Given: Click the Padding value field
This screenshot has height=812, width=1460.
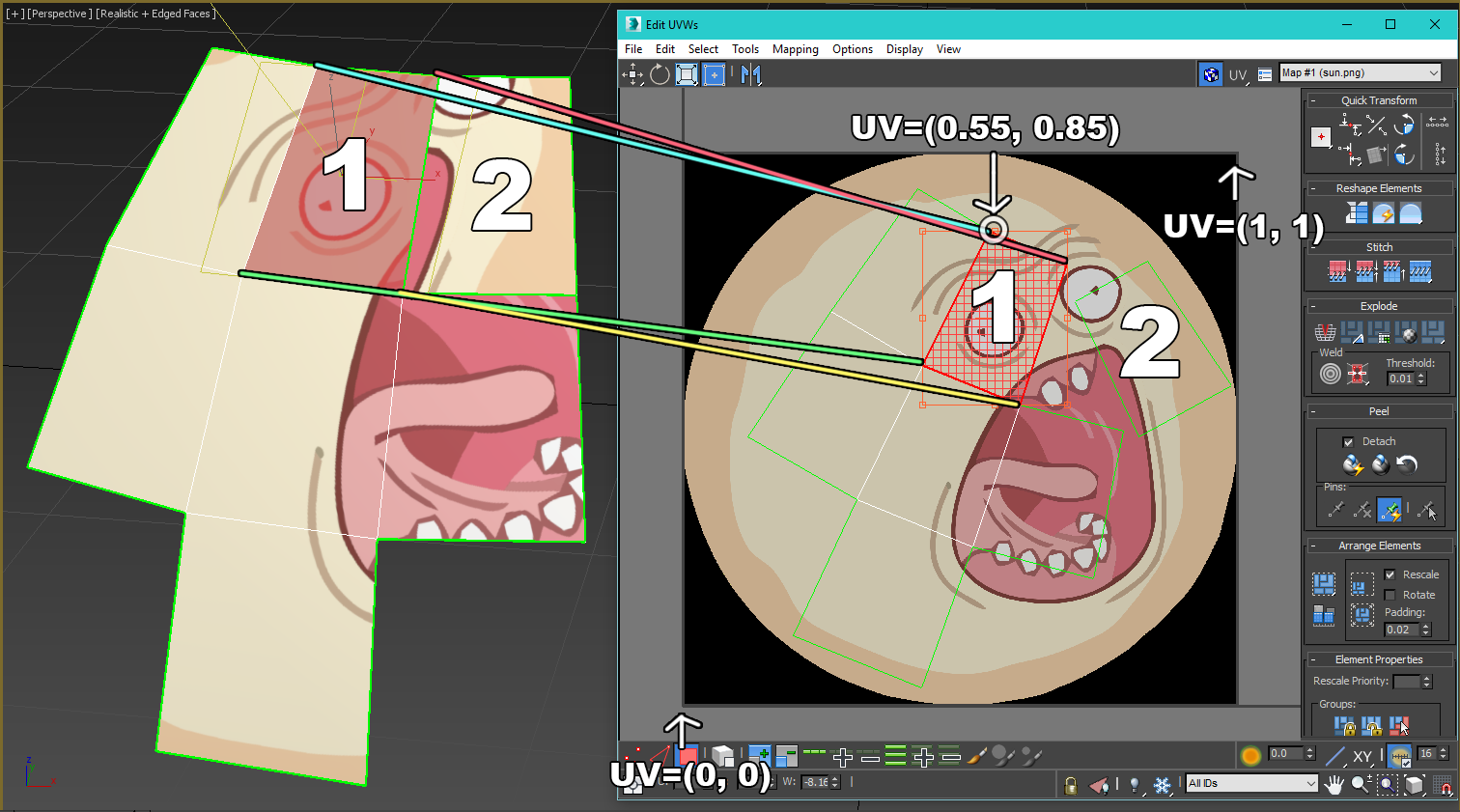Looking at the screenshot, I should pyautogui.click(x=1402, y=630).
